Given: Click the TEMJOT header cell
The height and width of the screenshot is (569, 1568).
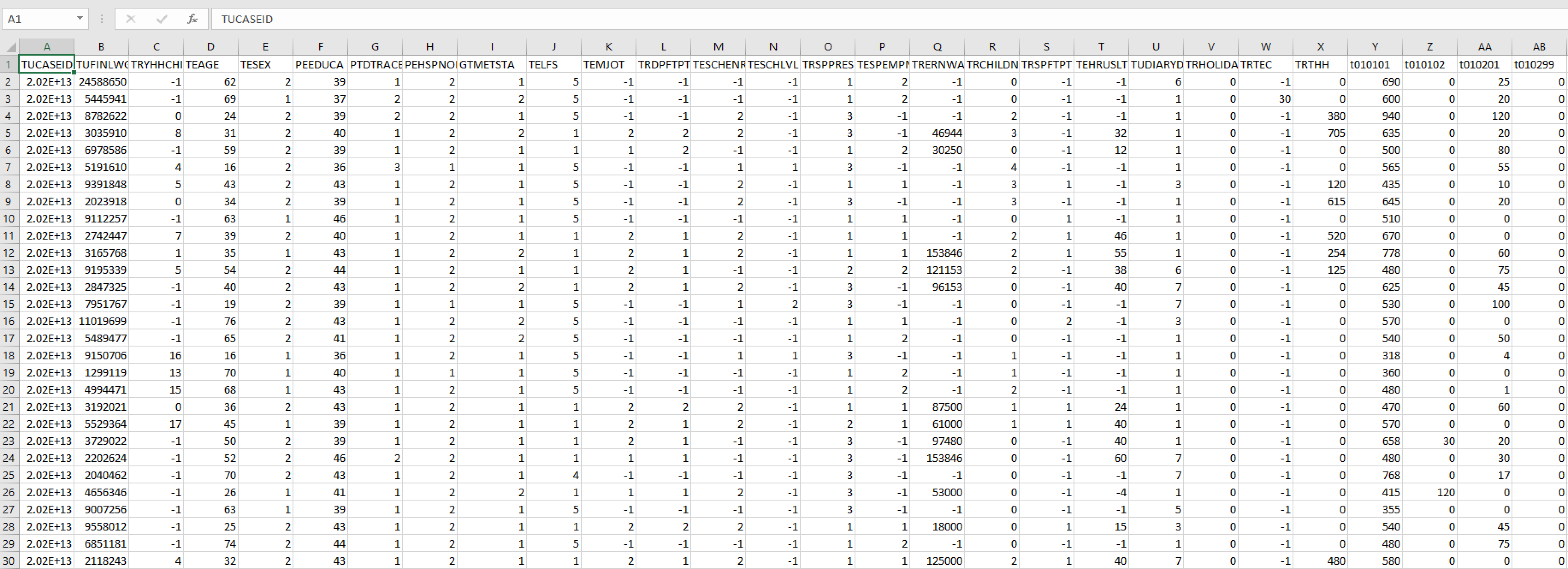Looking at the screenshot, I should 609,65.
